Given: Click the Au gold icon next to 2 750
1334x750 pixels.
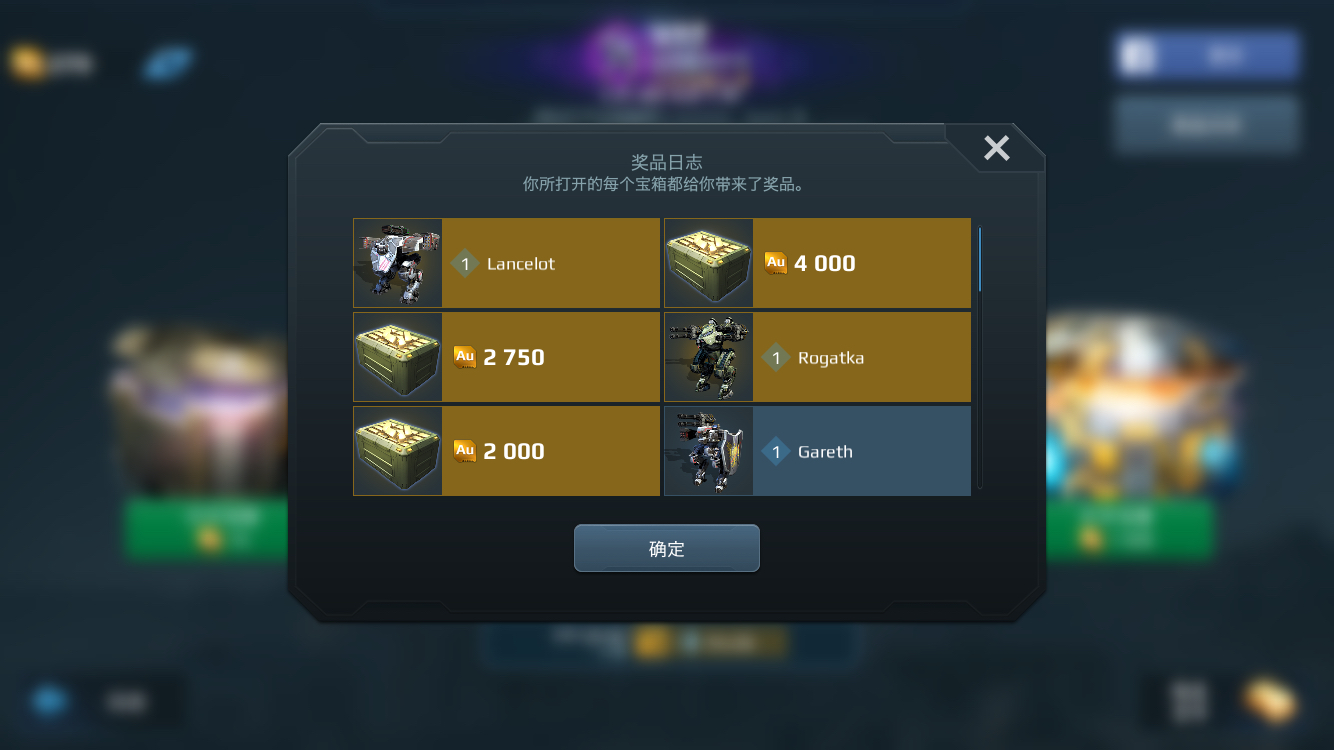Looking at the screenshot, I should coord(465,357).
